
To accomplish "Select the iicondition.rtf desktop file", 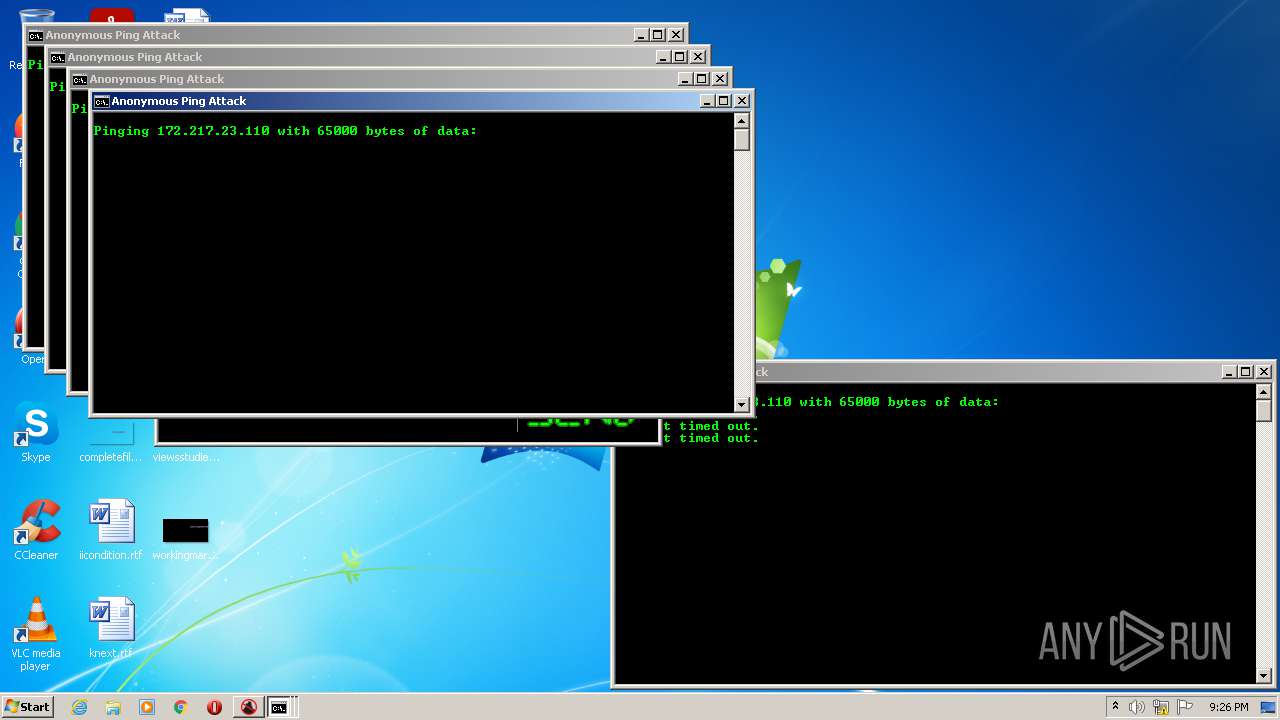I will tap(111, 530).
